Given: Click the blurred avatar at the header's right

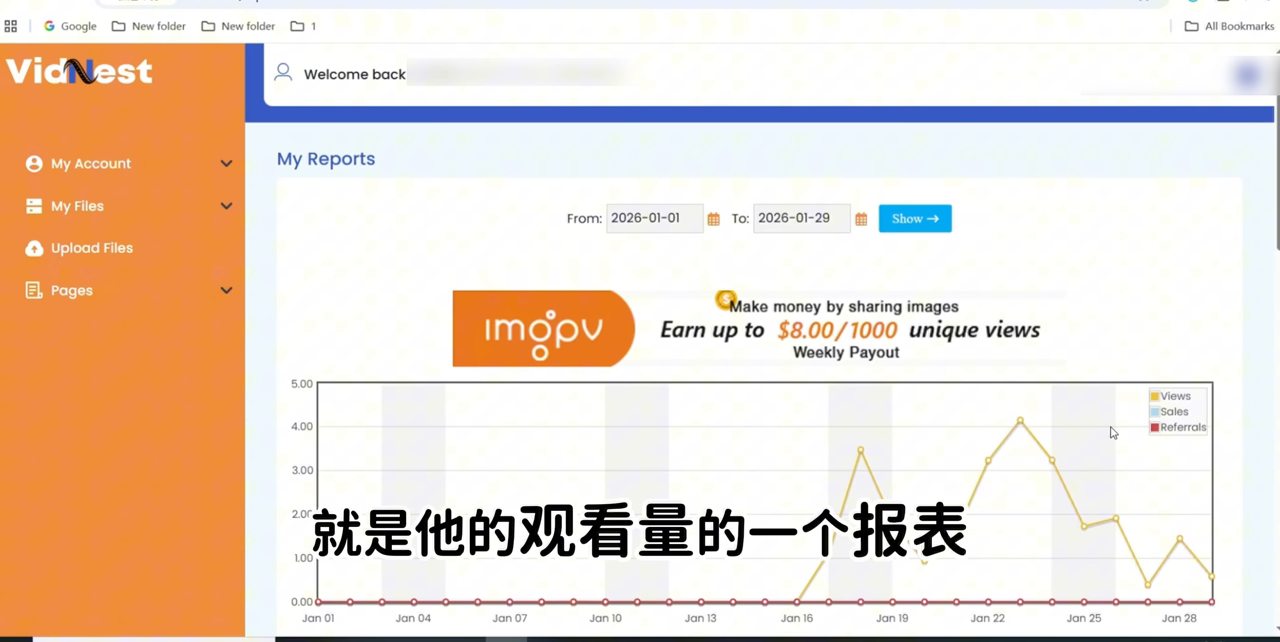Looking at the screenshot, I should pos(1247,74).
